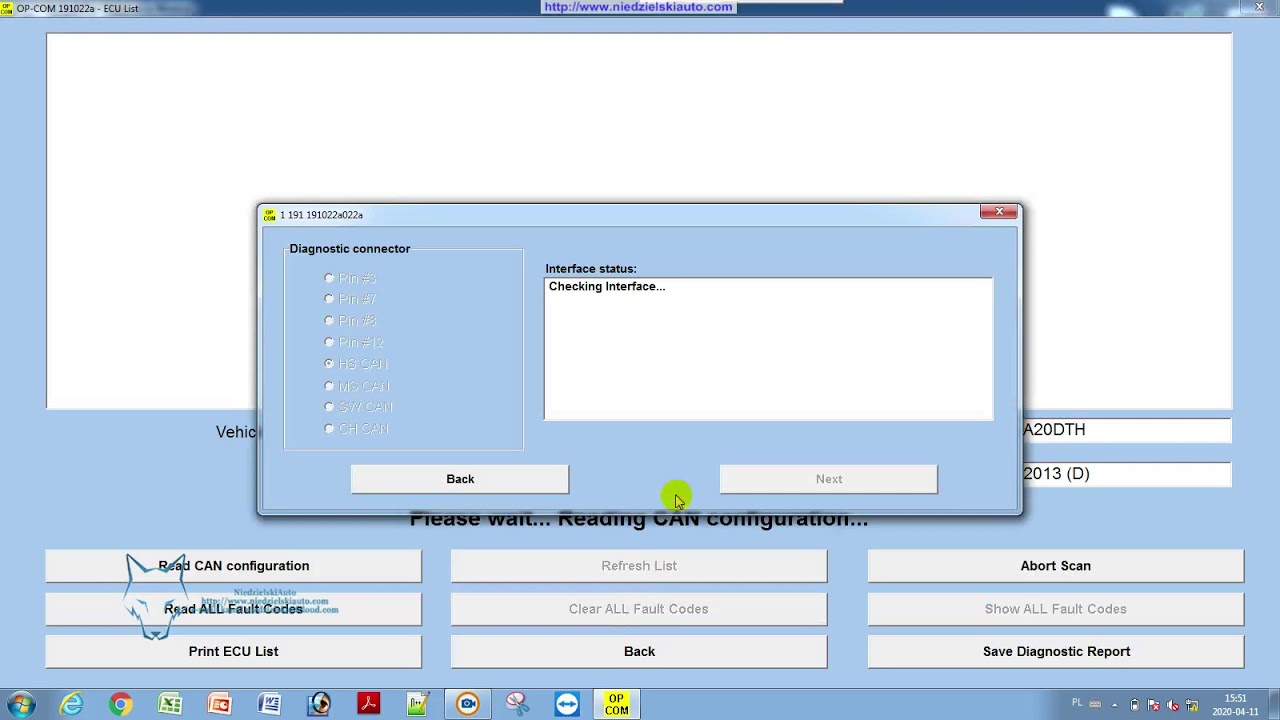Open Google Chrome from the taskbar
Viewport: 1280px width, 720px height.
(120, 704)
